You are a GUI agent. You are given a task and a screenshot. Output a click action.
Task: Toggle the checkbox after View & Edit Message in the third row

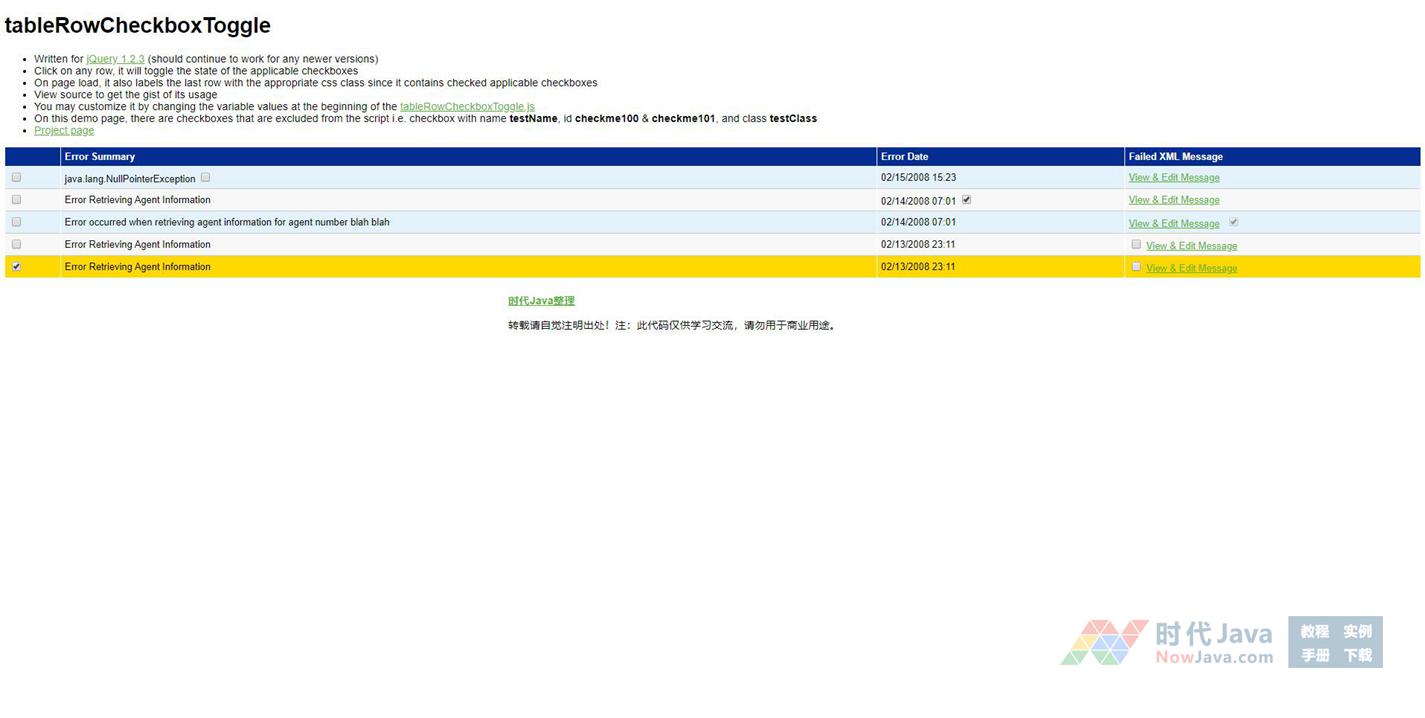click(x=1233, y=222)
